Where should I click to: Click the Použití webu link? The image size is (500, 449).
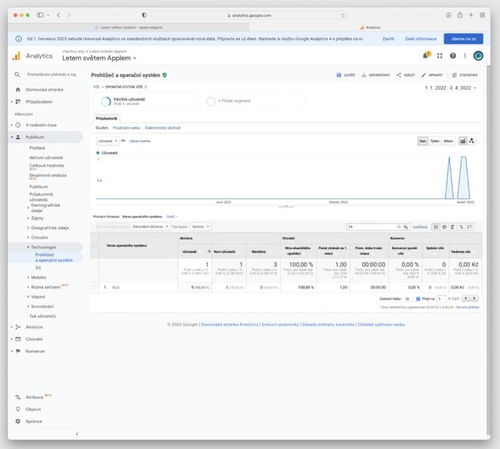(126, 128)
